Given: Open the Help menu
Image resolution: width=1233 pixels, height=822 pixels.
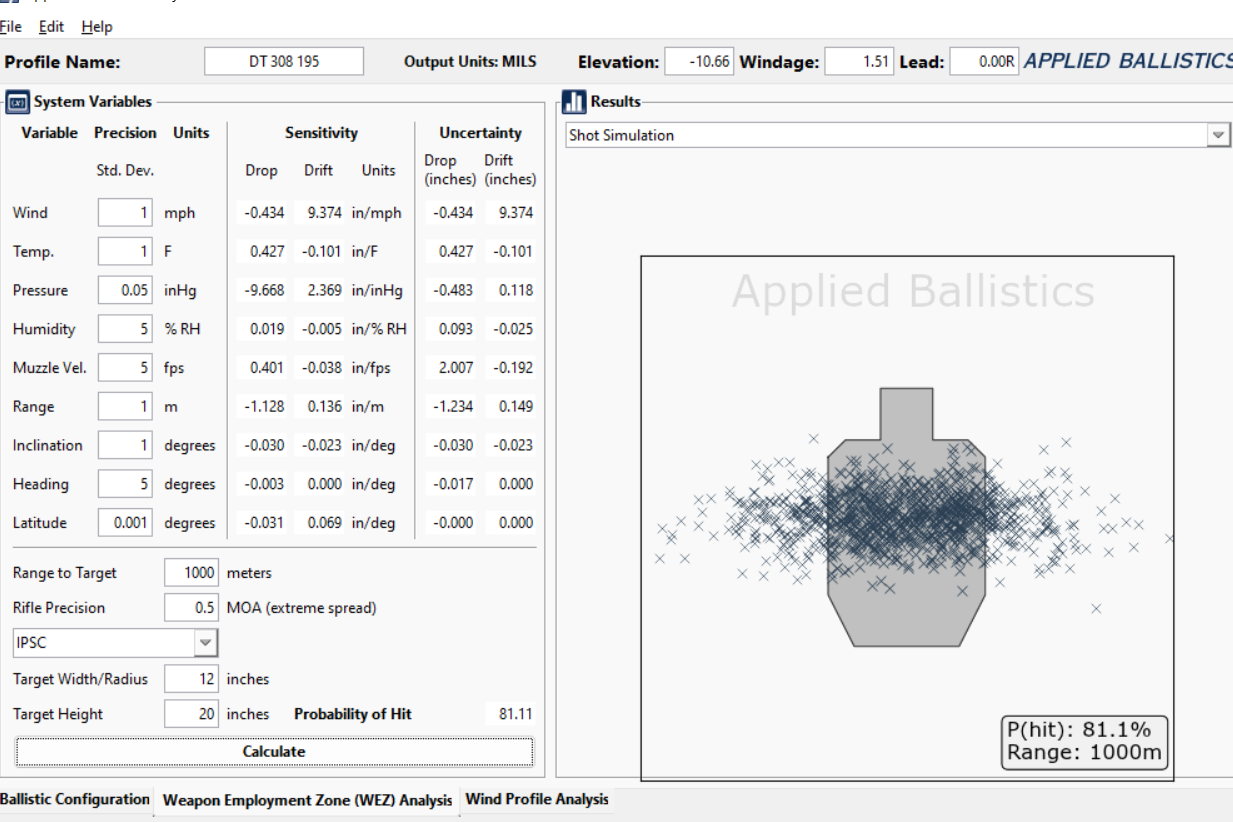Looking at the screenshot, I should (97, 26).
